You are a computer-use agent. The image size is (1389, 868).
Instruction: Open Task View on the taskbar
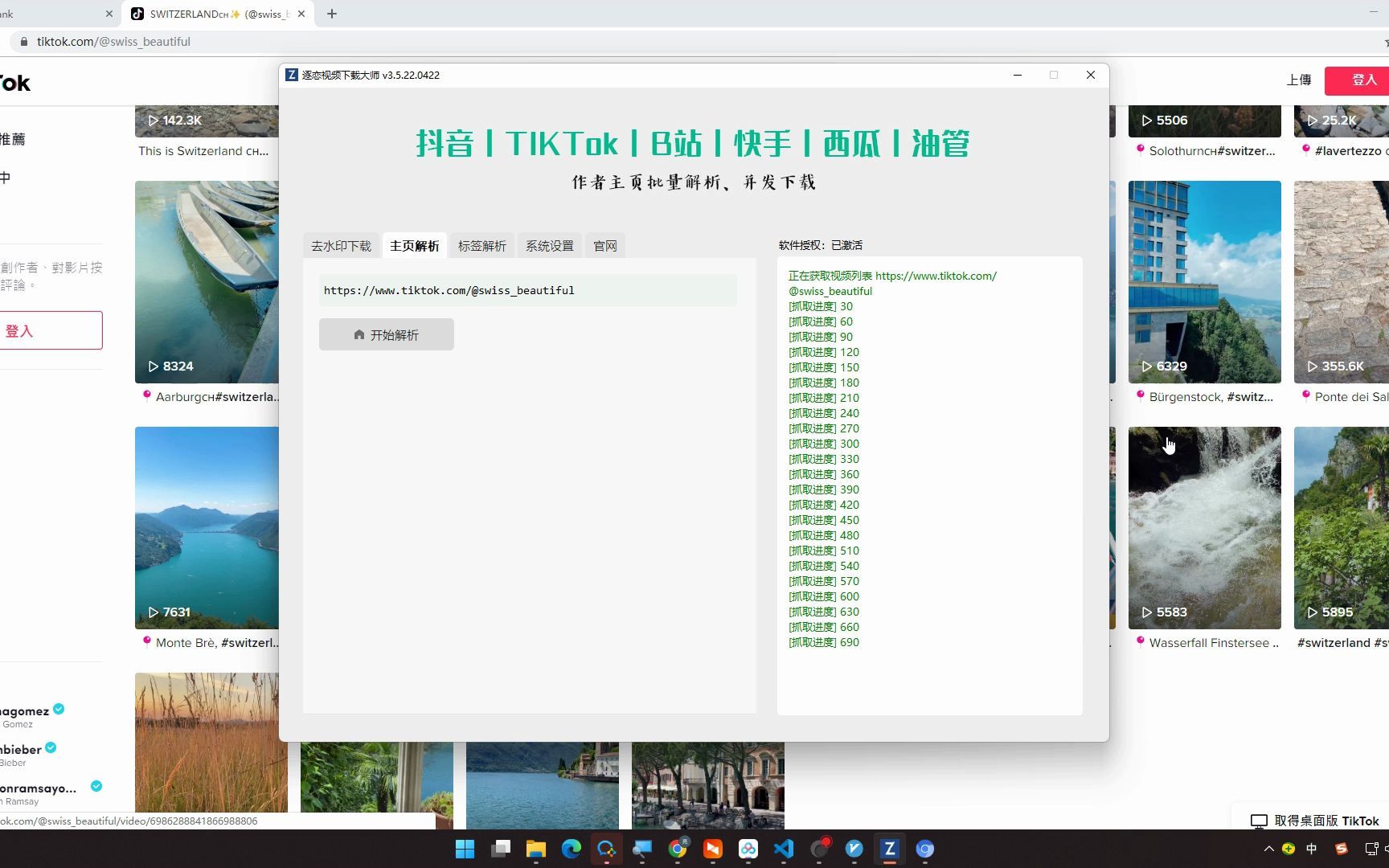click(501, 849)
